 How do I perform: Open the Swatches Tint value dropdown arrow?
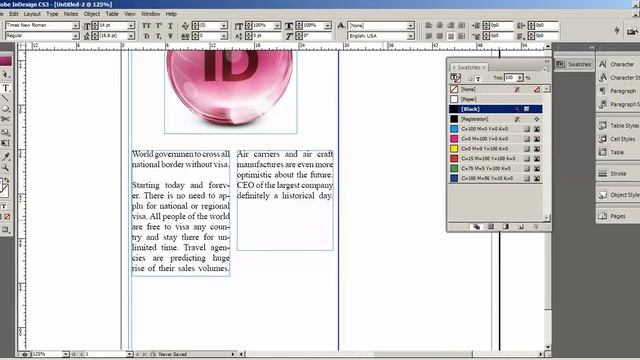(x=520, y=78)
